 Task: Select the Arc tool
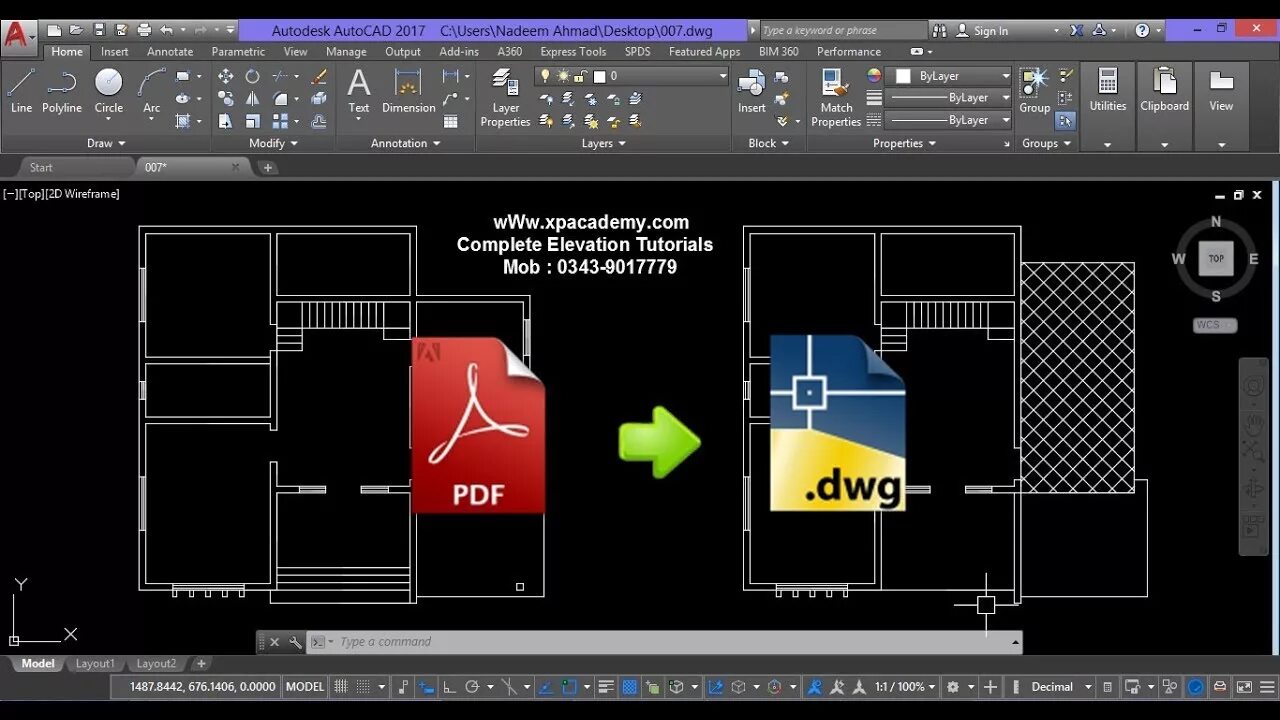(151, 90)
